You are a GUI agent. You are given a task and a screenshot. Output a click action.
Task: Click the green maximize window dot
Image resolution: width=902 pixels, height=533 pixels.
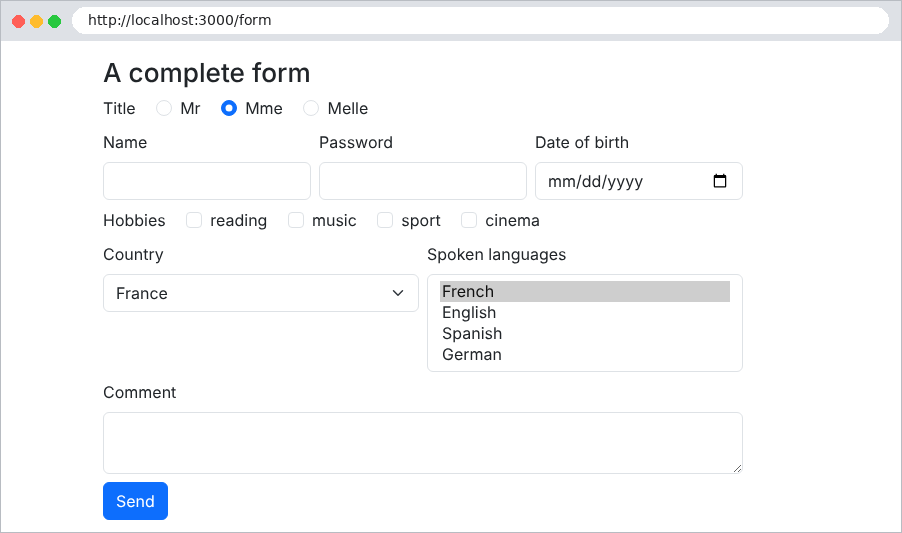point(55,21)
